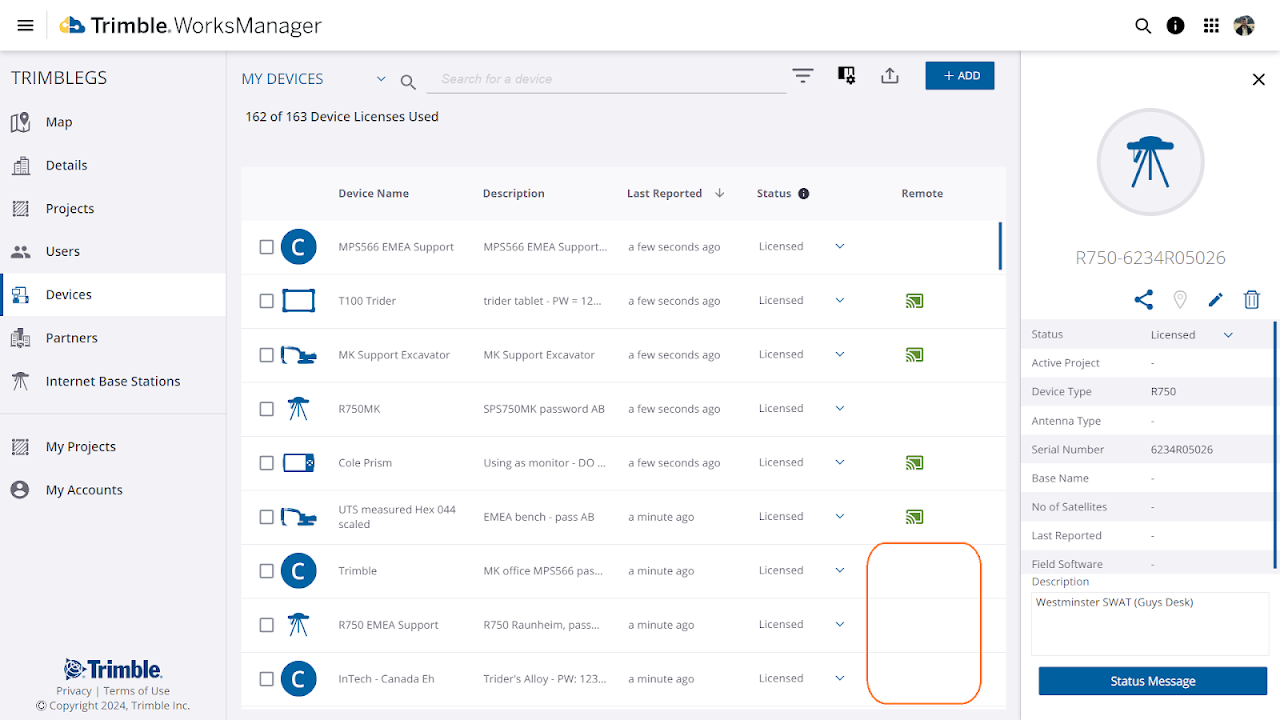The height and width of the screenshot is (720, 1280).
Task: Expand the MY DEVICES dropdown
Action: 380,79
